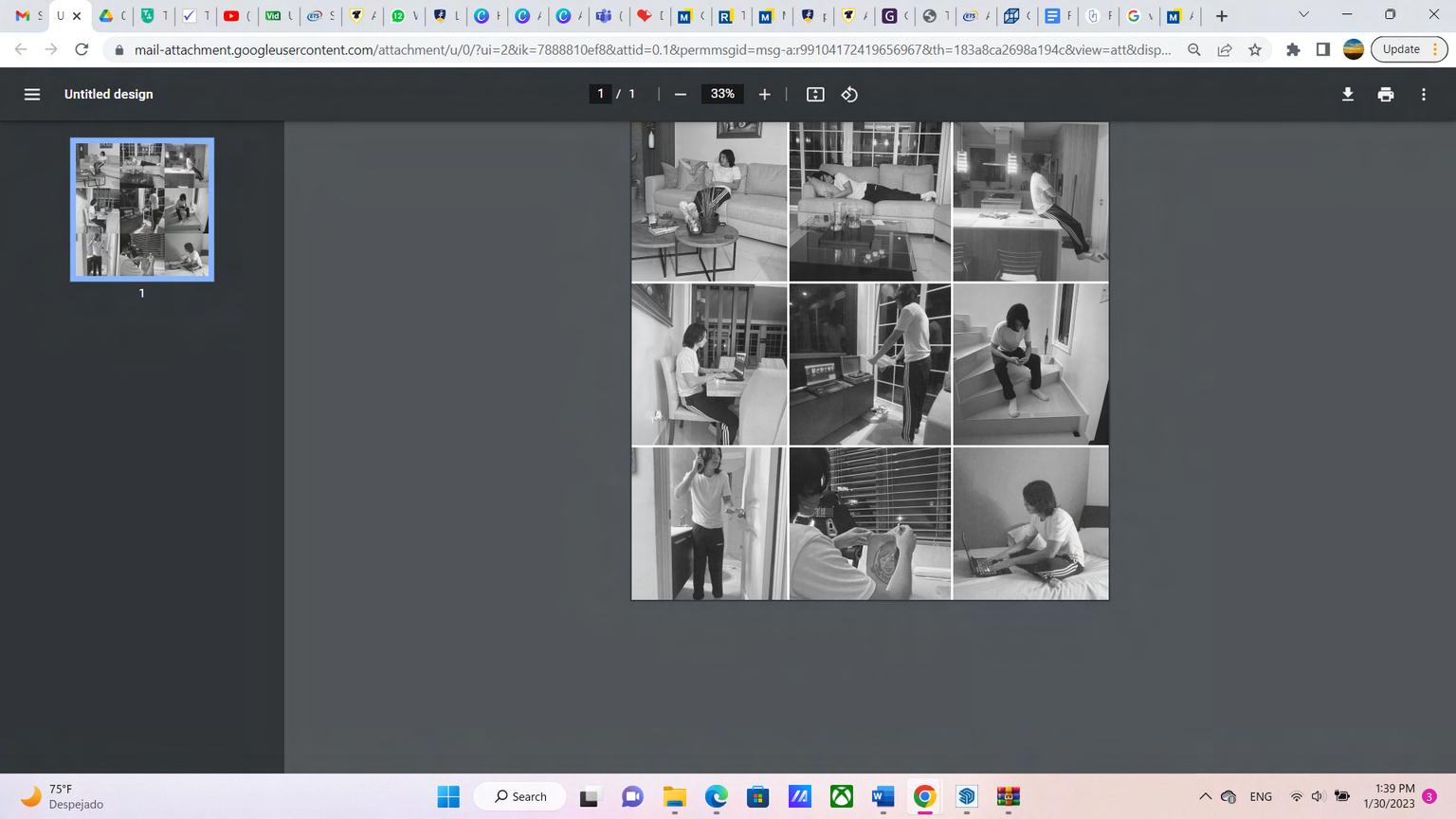Open Microsoft Store from the taskbar
1456x819 pixels.
[x=757, y=796]
